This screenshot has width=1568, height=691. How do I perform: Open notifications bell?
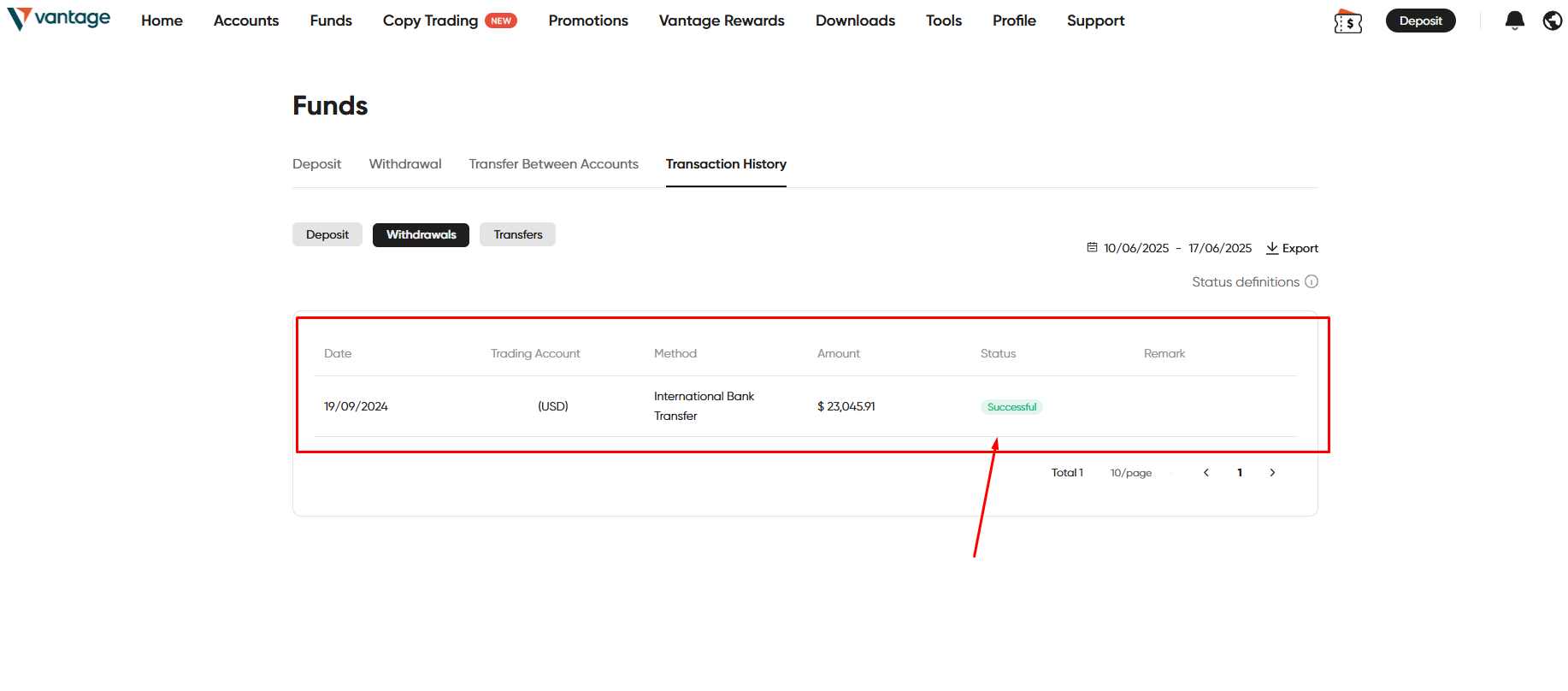click(x=1514, y=21)
